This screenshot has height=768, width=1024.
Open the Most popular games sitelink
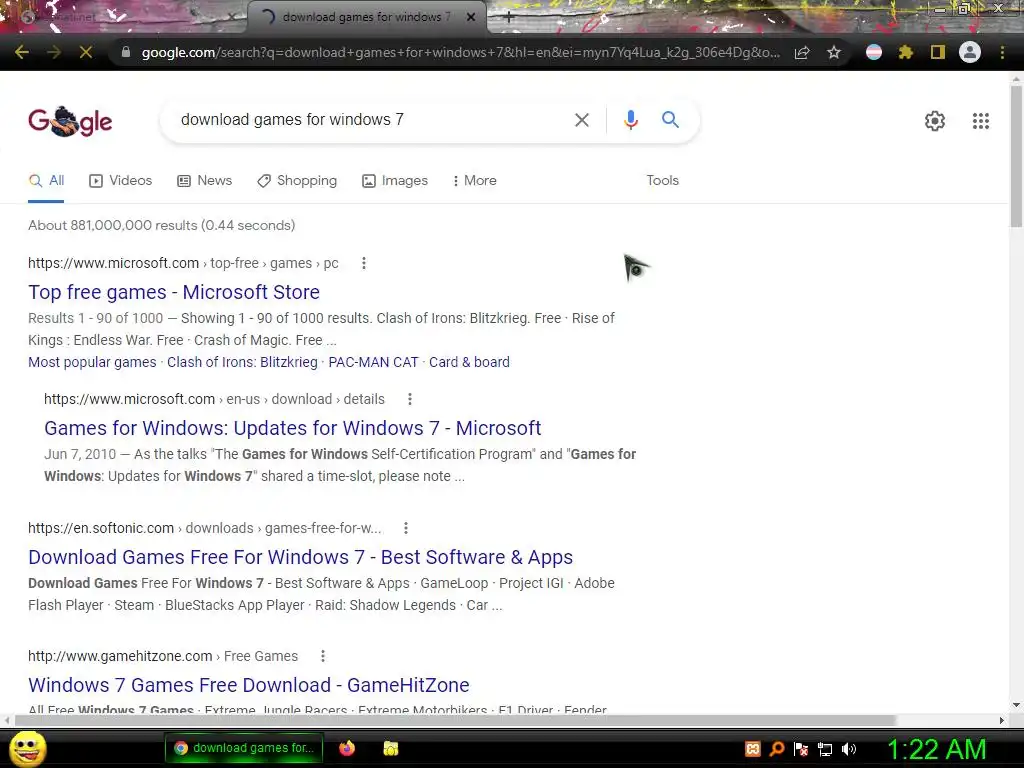92,362
